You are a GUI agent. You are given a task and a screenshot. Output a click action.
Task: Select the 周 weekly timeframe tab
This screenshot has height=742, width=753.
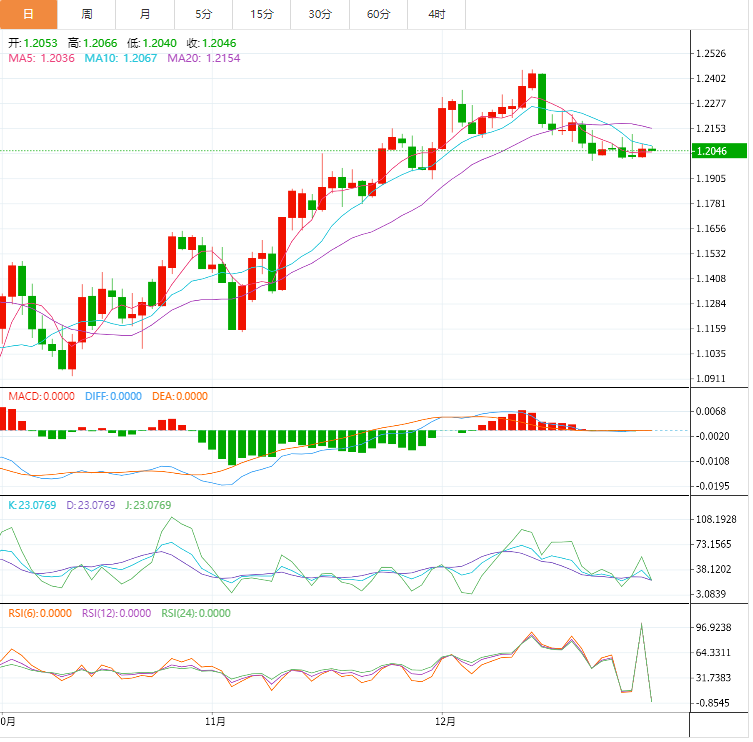[x=87, y=14]
